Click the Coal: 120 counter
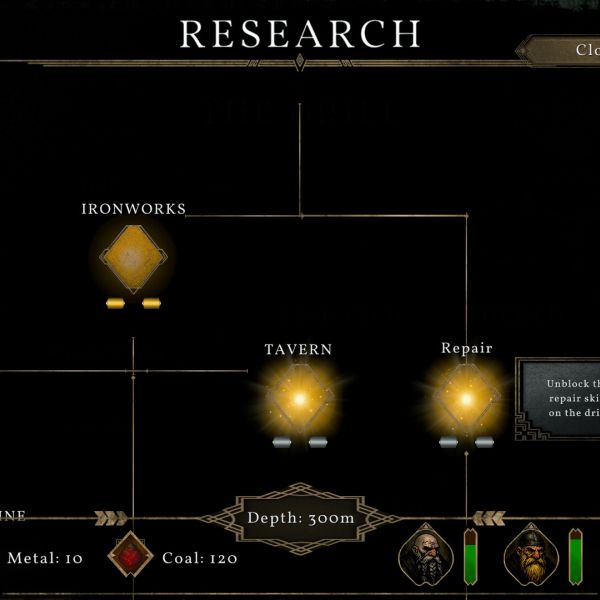The width and height of the screenshot is (600, 600). pyautogui.click(x=200, y=558)
